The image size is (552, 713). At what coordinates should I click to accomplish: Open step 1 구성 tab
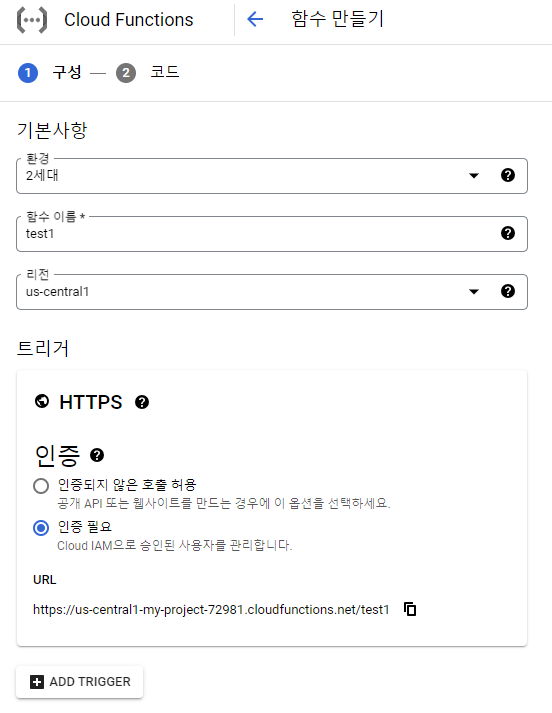pos(50,73)
